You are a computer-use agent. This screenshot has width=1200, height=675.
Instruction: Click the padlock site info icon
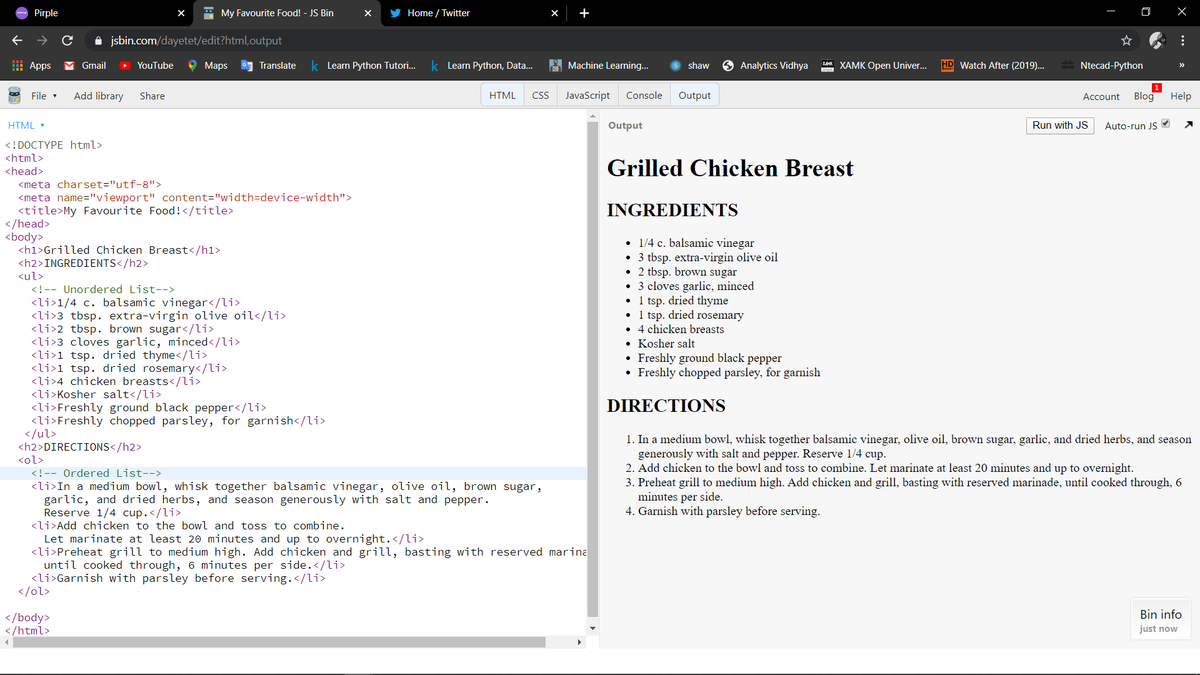(x=99, y=40)
